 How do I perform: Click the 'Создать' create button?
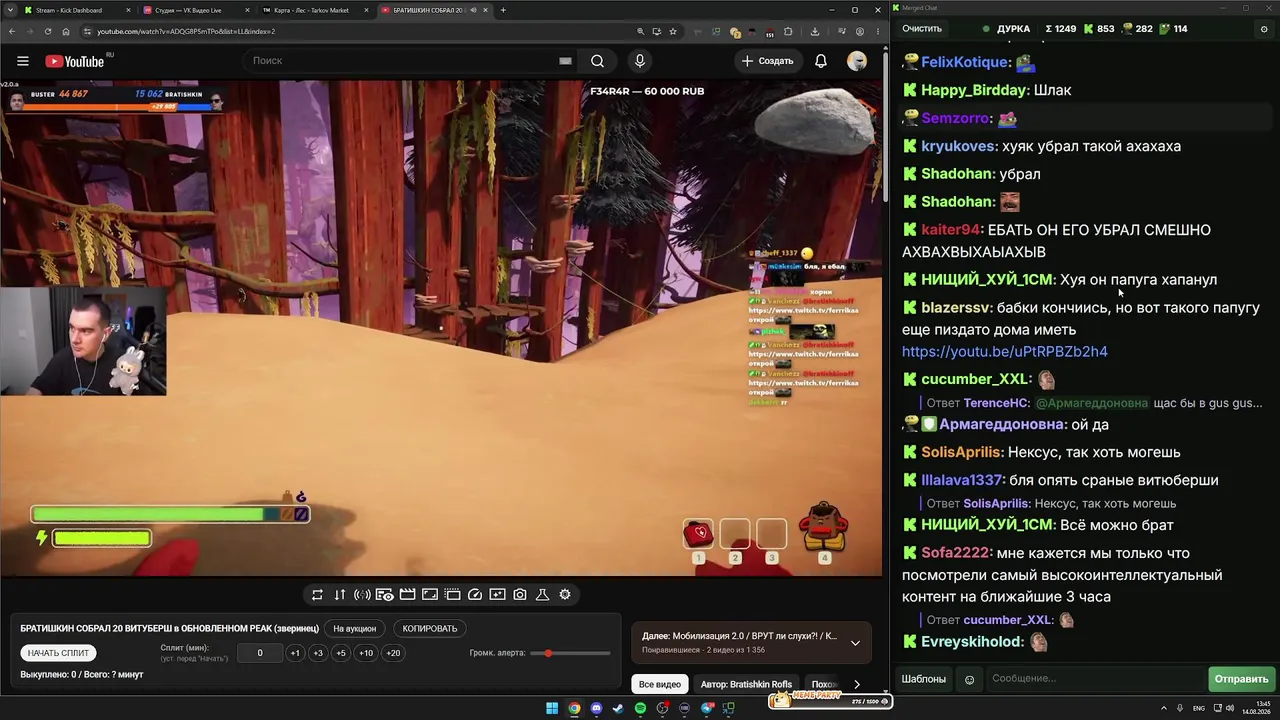pyautogui.click(x=768, y=61)
